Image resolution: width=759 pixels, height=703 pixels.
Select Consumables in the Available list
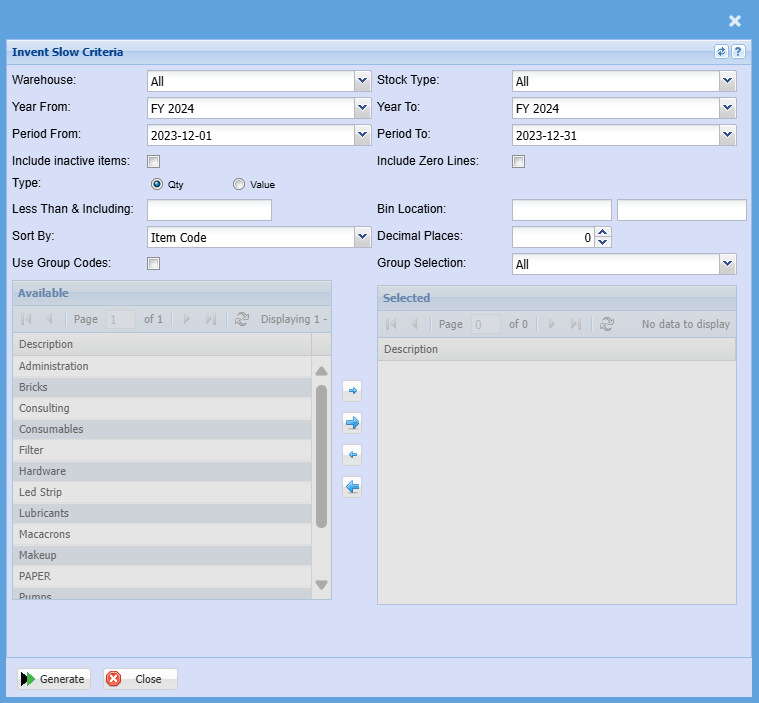point(51,429)
